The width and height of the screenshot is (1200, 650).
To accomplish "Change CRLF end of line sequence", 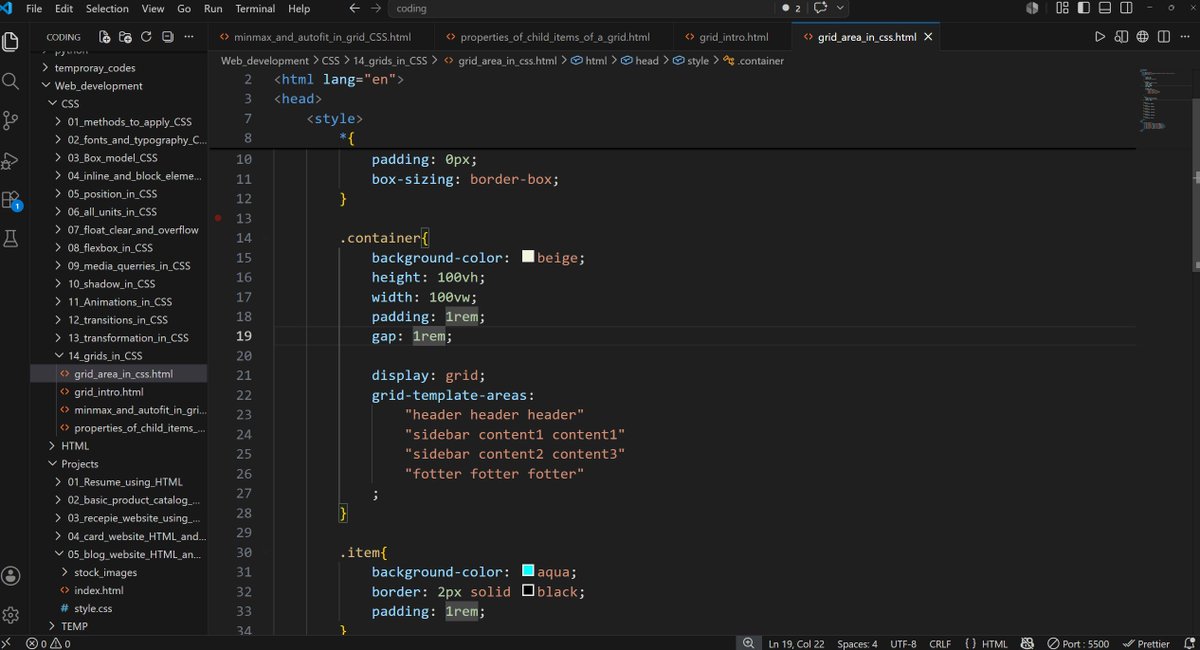I will (940, 643).
